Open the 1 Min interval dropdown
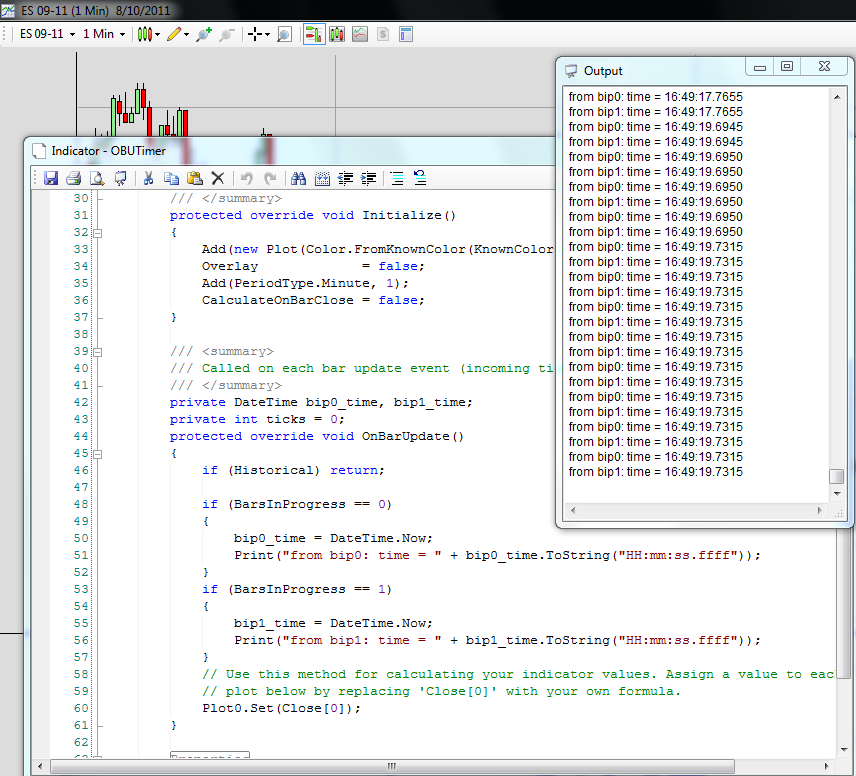The image size is (856, 776). [x=104, y=34]
